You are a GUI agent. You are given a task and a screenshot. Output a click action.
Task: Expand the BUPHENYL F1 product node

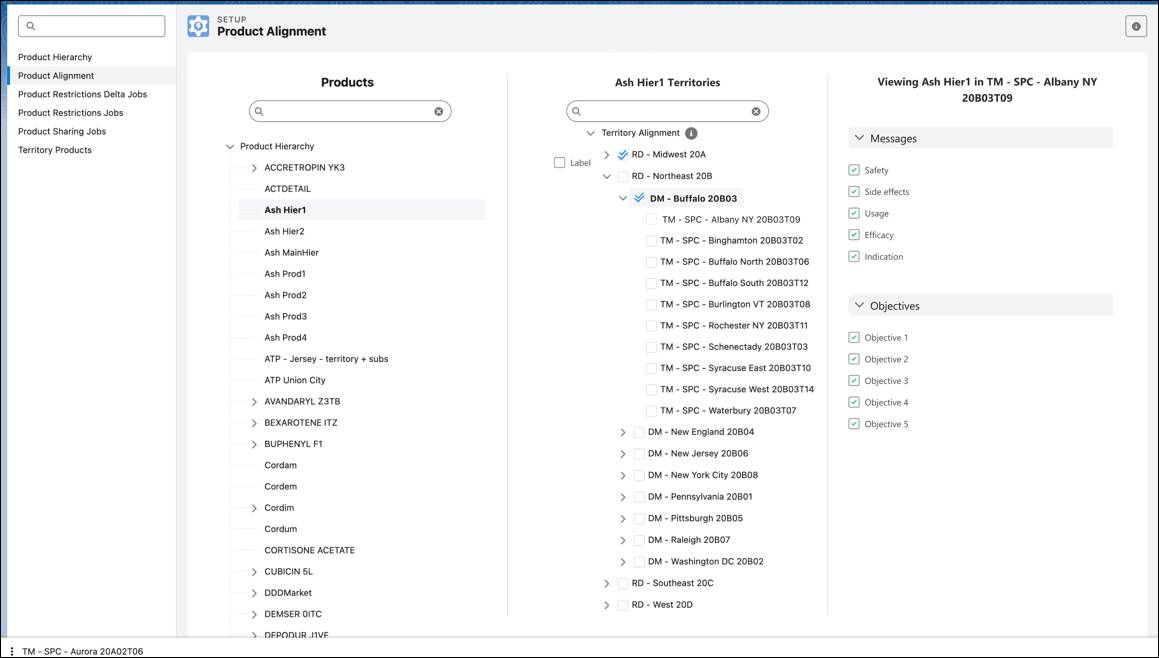coord(254,444)
